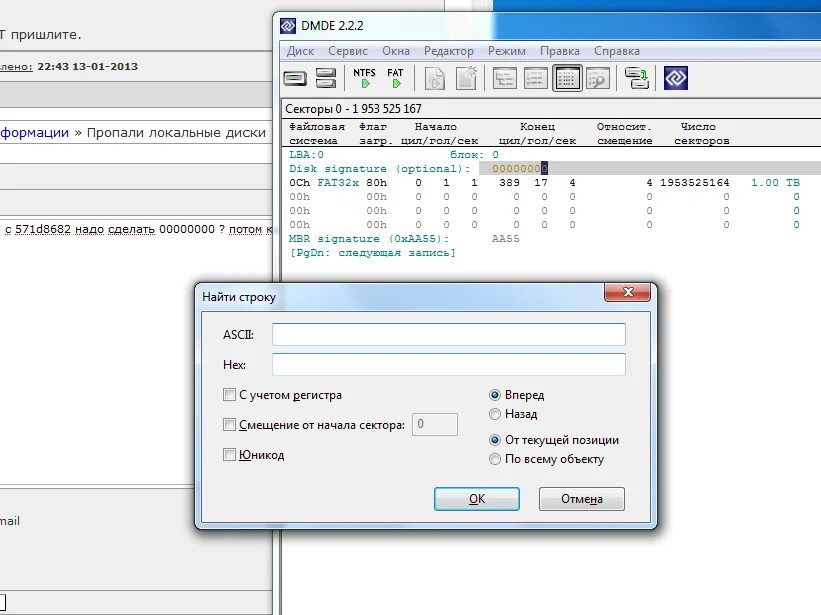Click the LBA:0 label

pyautogui.click(x=306, y=155)
